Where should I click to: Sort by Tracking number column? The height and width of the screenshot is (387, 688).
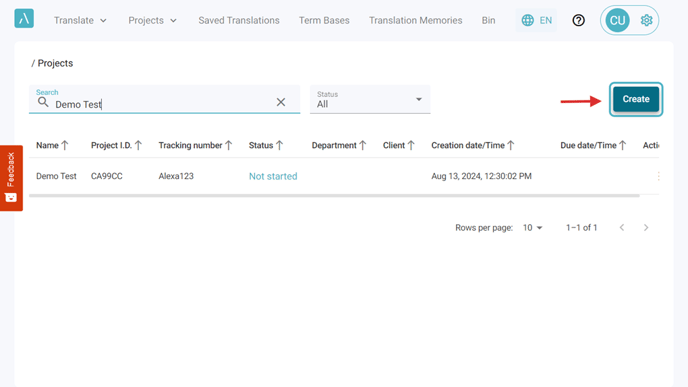pos(196,145)
